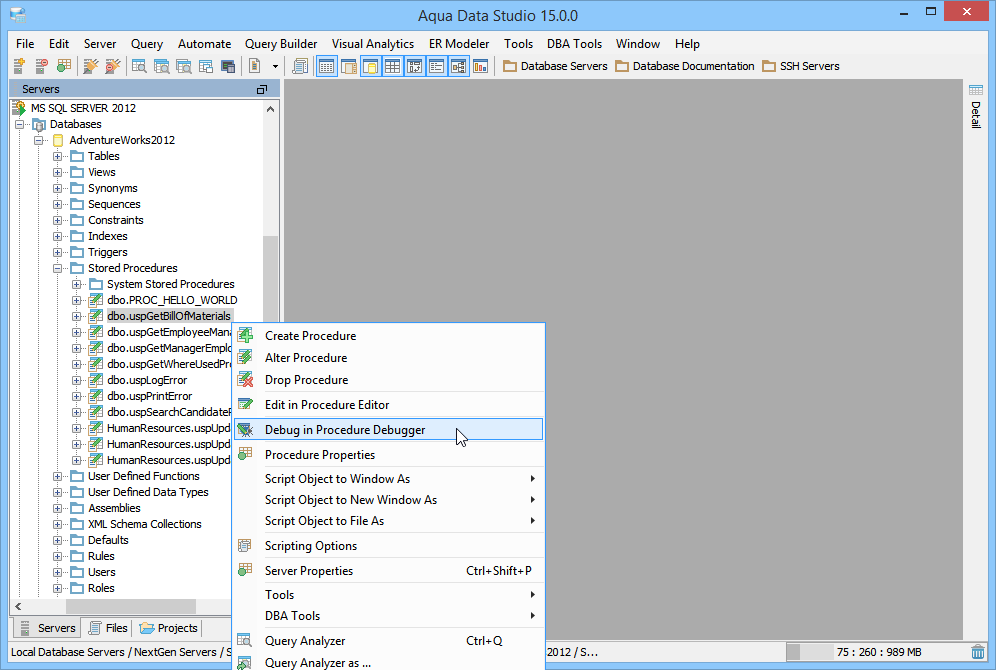Choose Alter Procedure from context menu
Viewport: 996px width, 670px height.
(x=389, y=358)
